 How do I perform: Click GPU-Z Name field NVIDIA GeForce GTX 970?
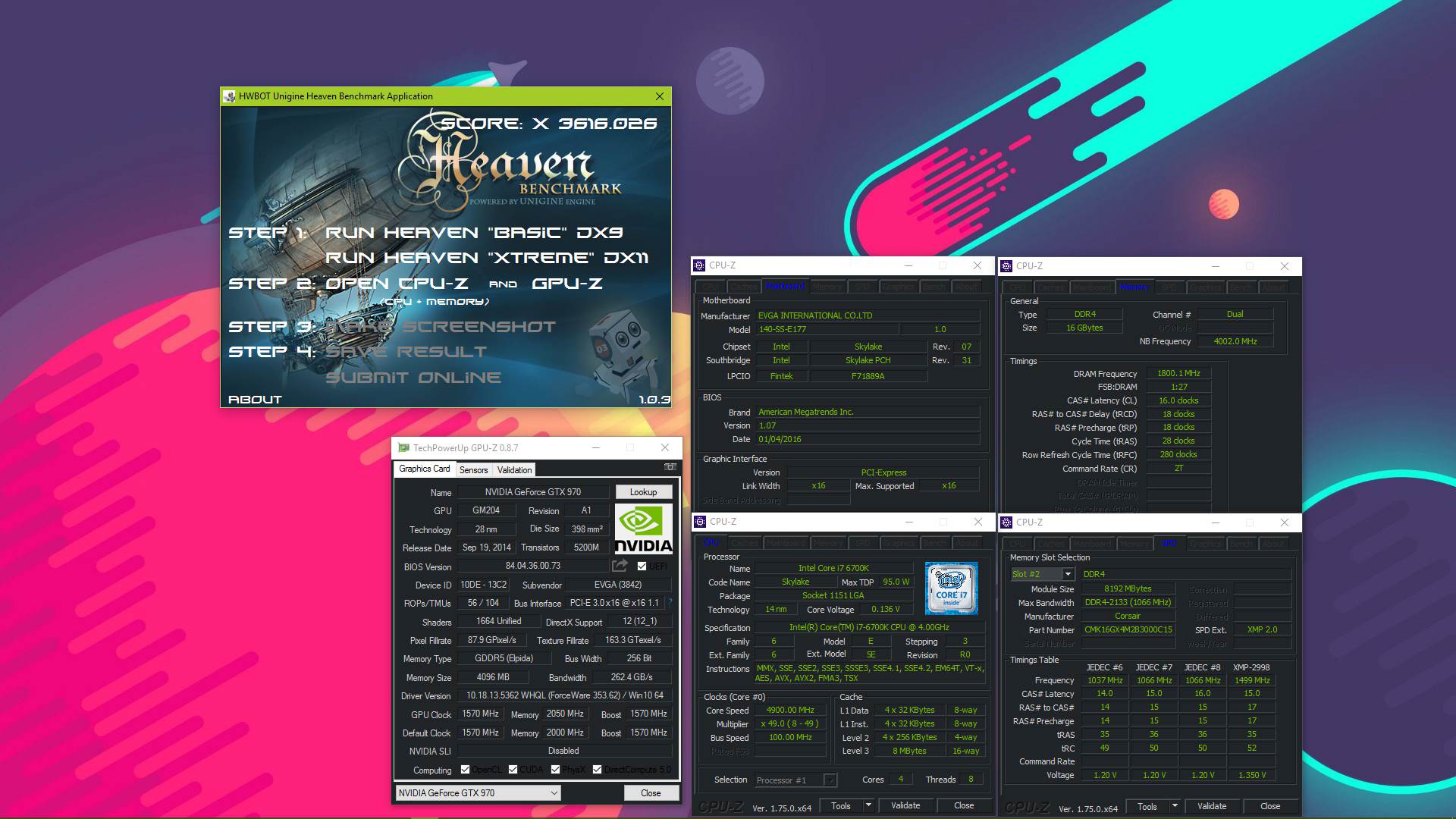coord(533,492)
